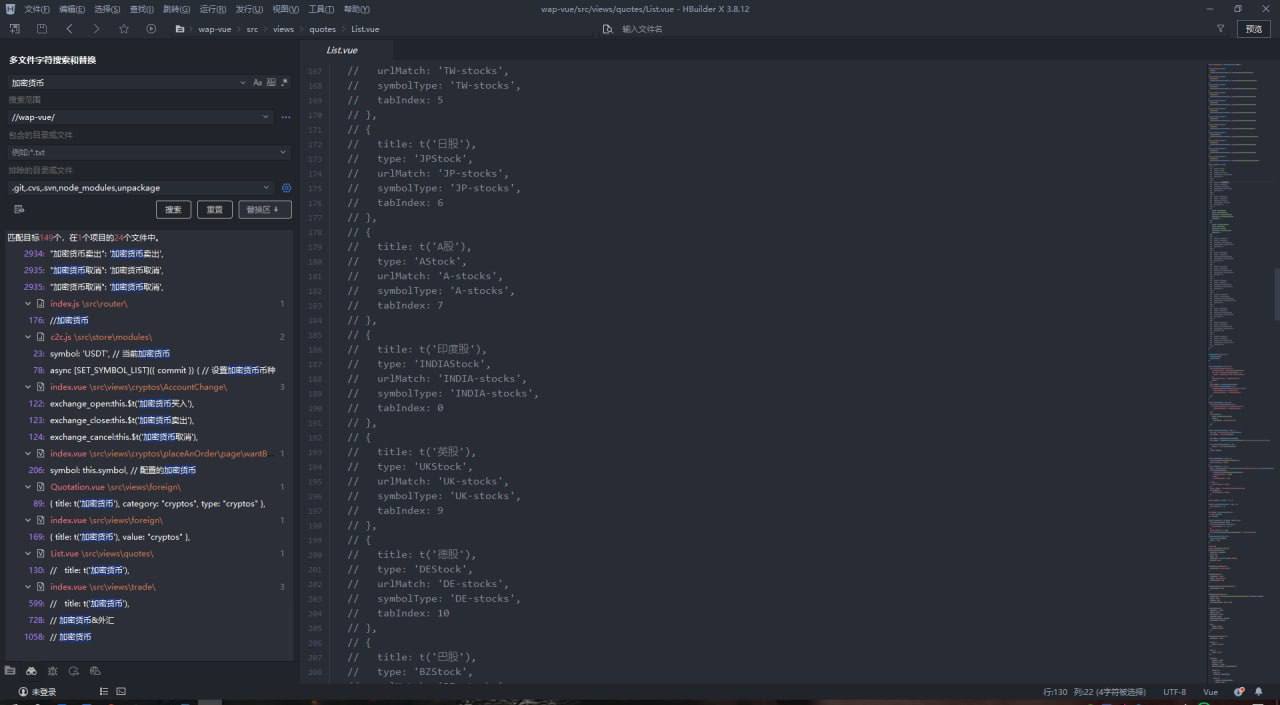The width and height of the screenshot is (1280, 705).
Task: Open the 运行(R) menu
Action: (212, 9)
